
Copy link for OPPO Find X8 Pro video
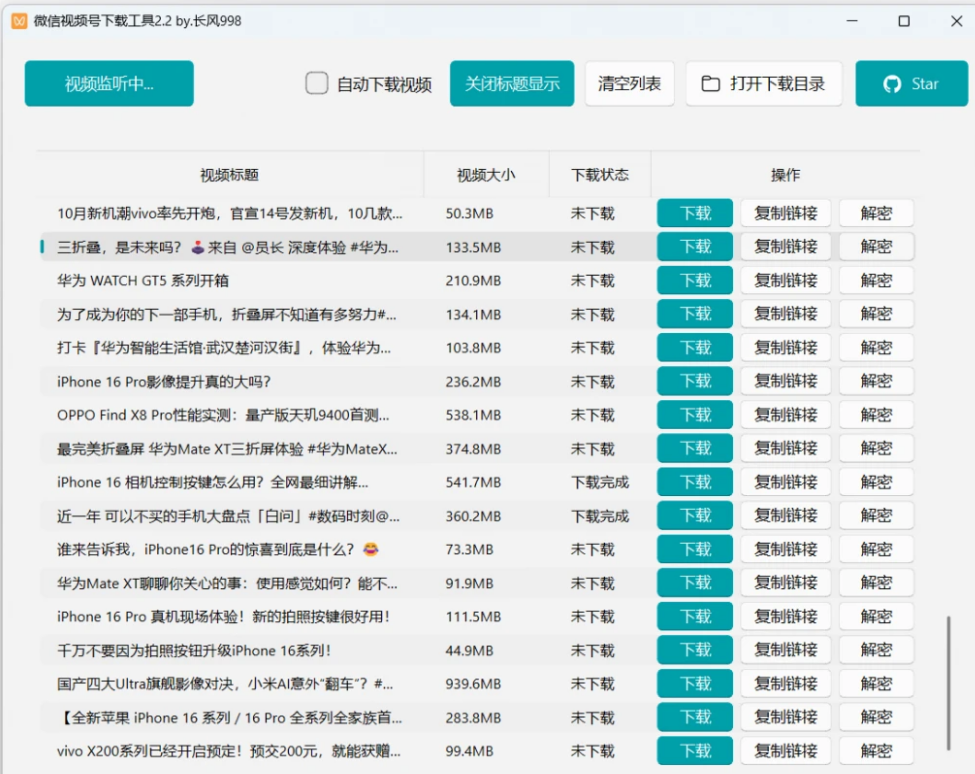785,415
